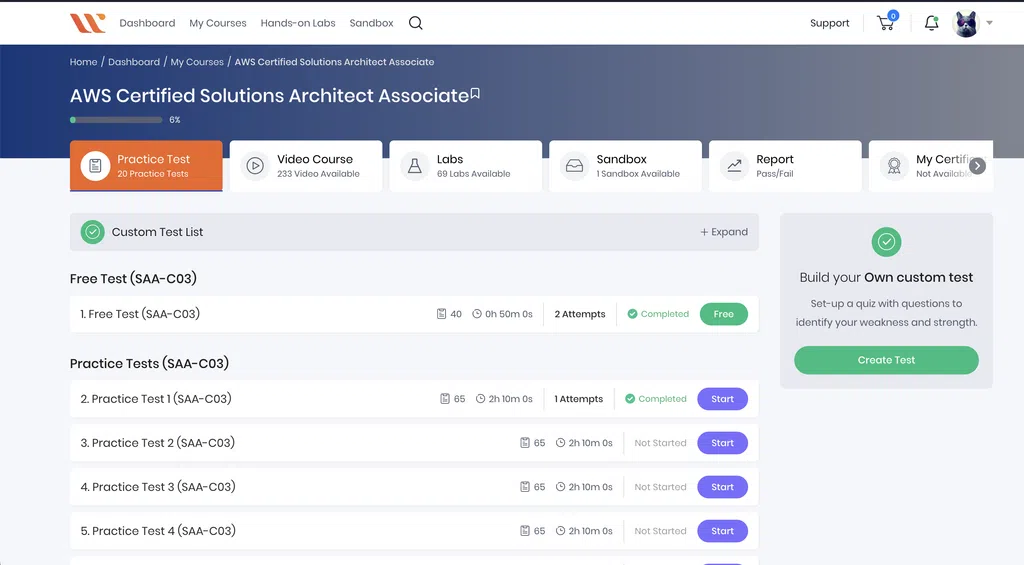Open the Support link

click(829, 23)
